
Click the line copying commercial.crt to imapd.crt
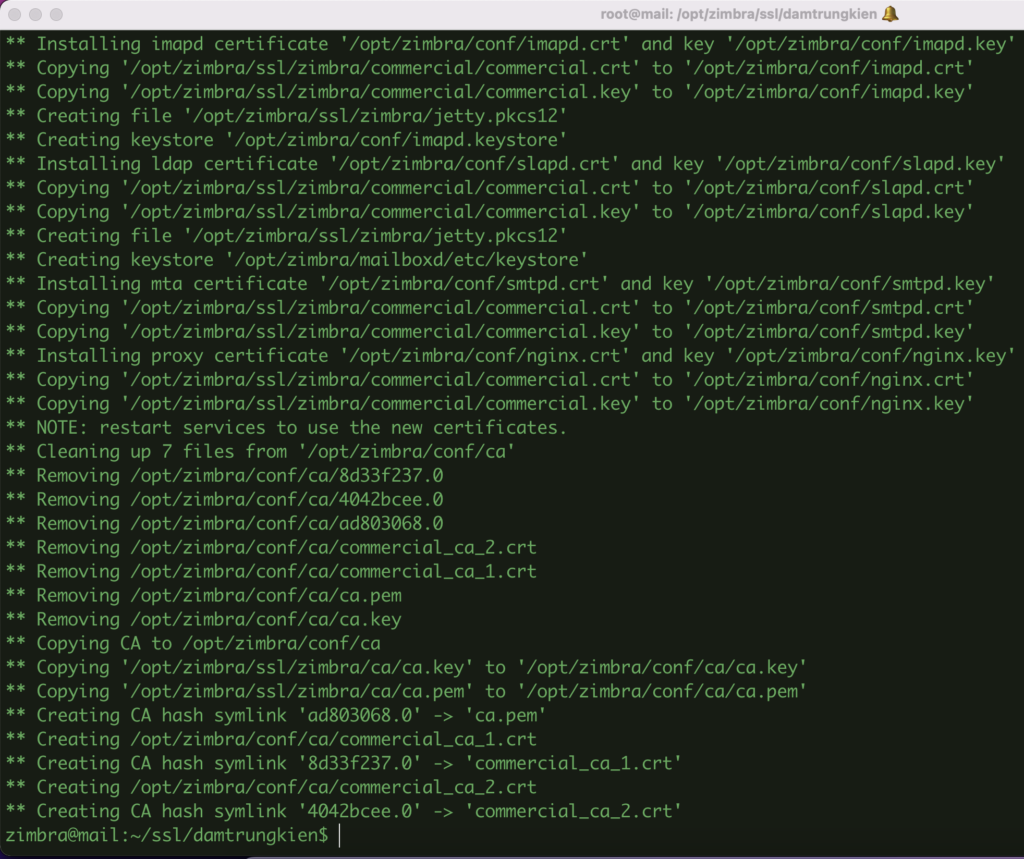490,68
